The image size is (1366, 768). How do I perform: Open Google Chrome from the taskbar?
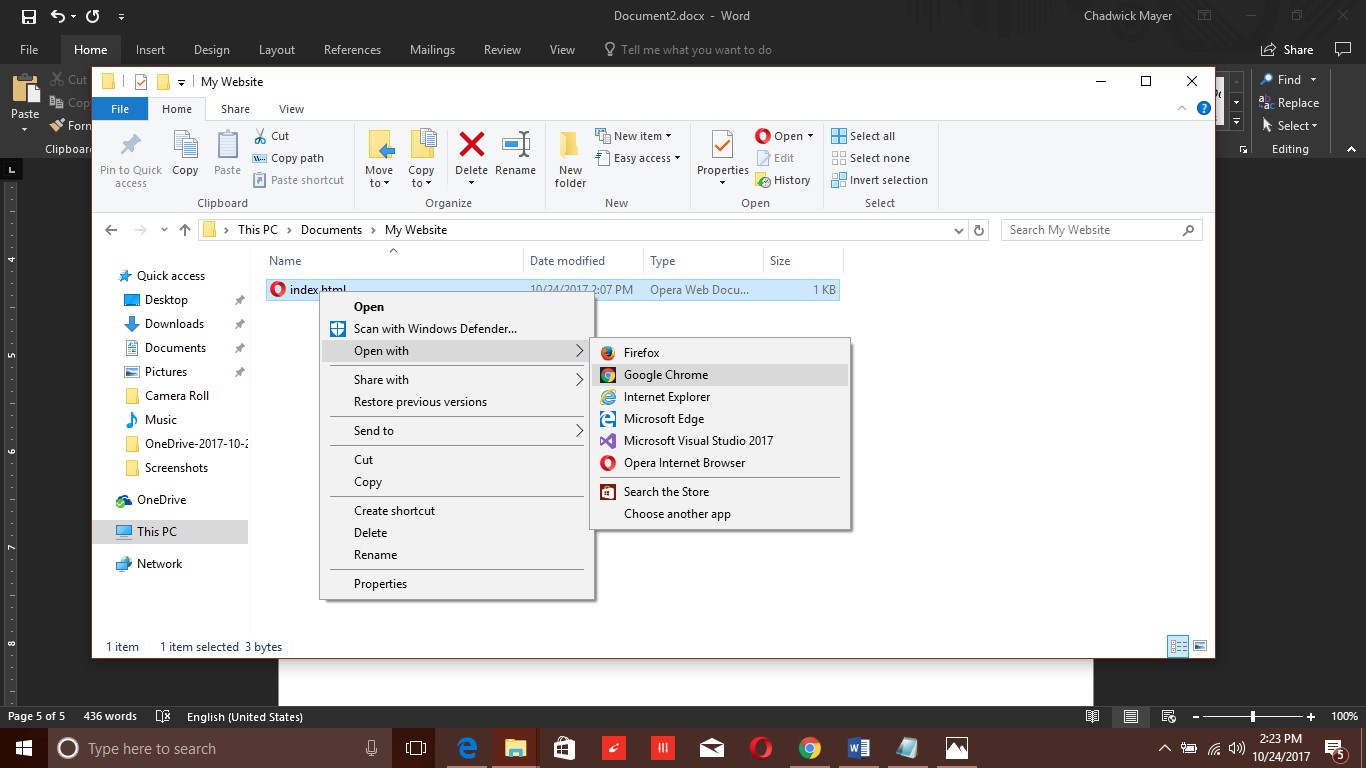(x=809, y=748)
